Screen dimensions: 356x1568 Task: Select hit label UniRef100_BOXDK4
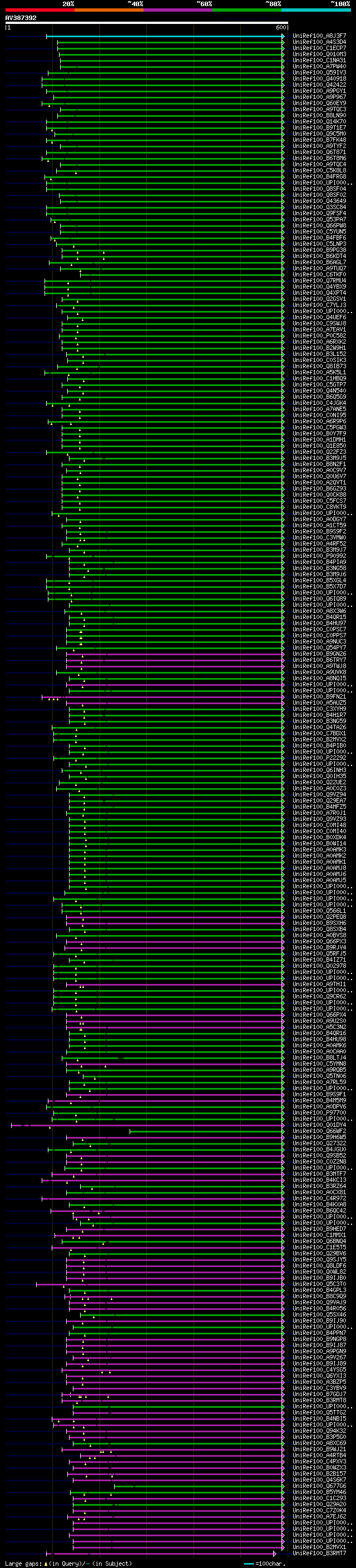319,837
